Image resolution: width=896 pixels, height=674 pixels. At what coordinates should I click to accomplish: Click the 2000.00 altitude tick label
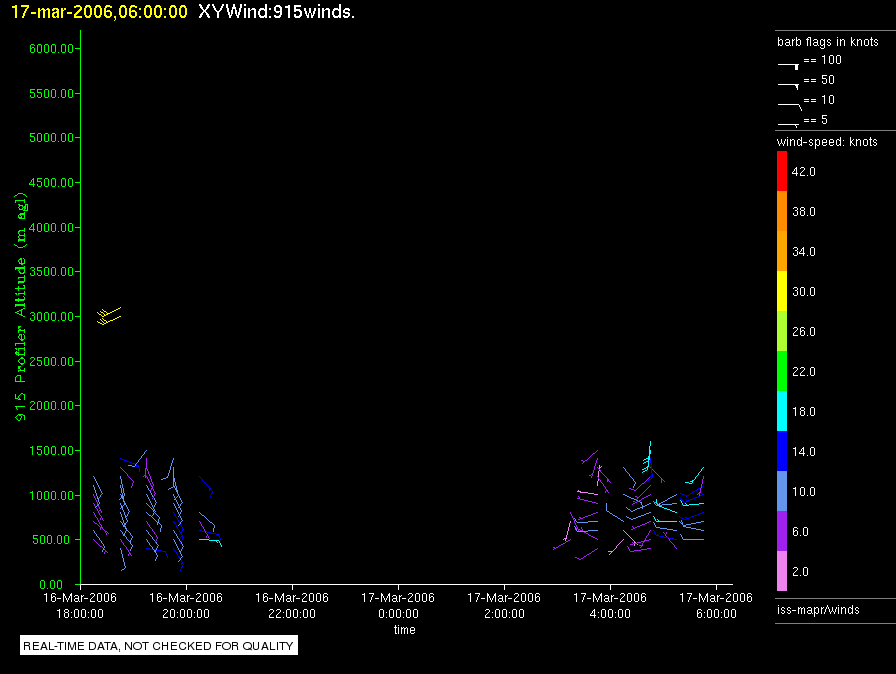(51, 406)
